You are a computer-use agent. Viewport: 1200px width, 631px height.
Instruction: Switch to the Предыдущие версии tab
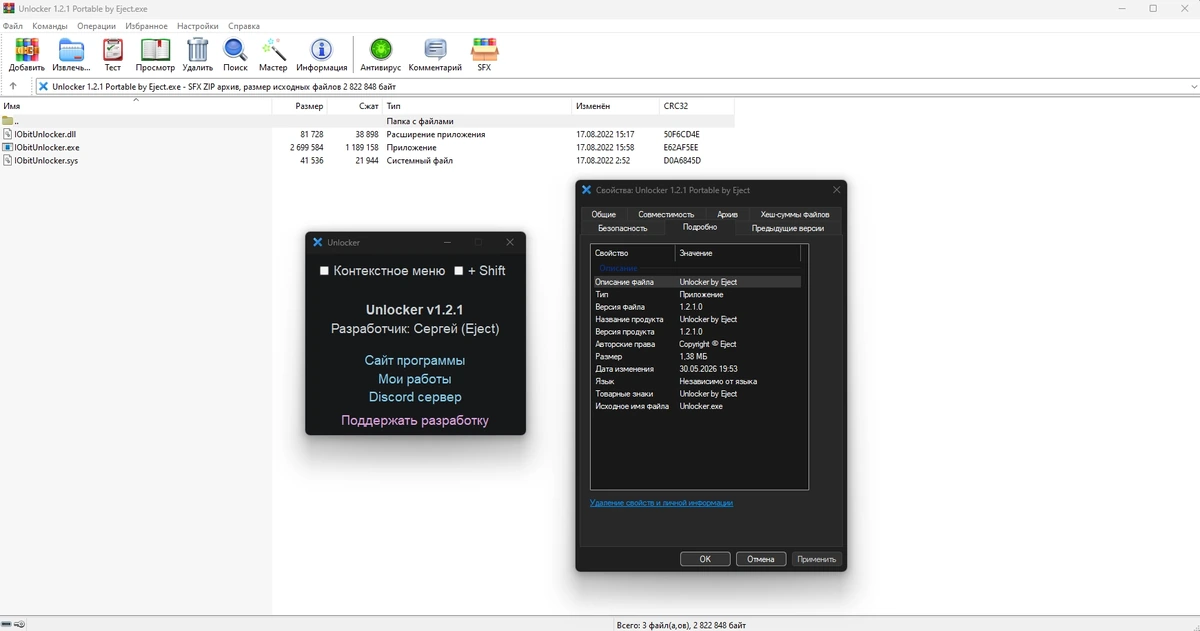[x=788, y=228]
